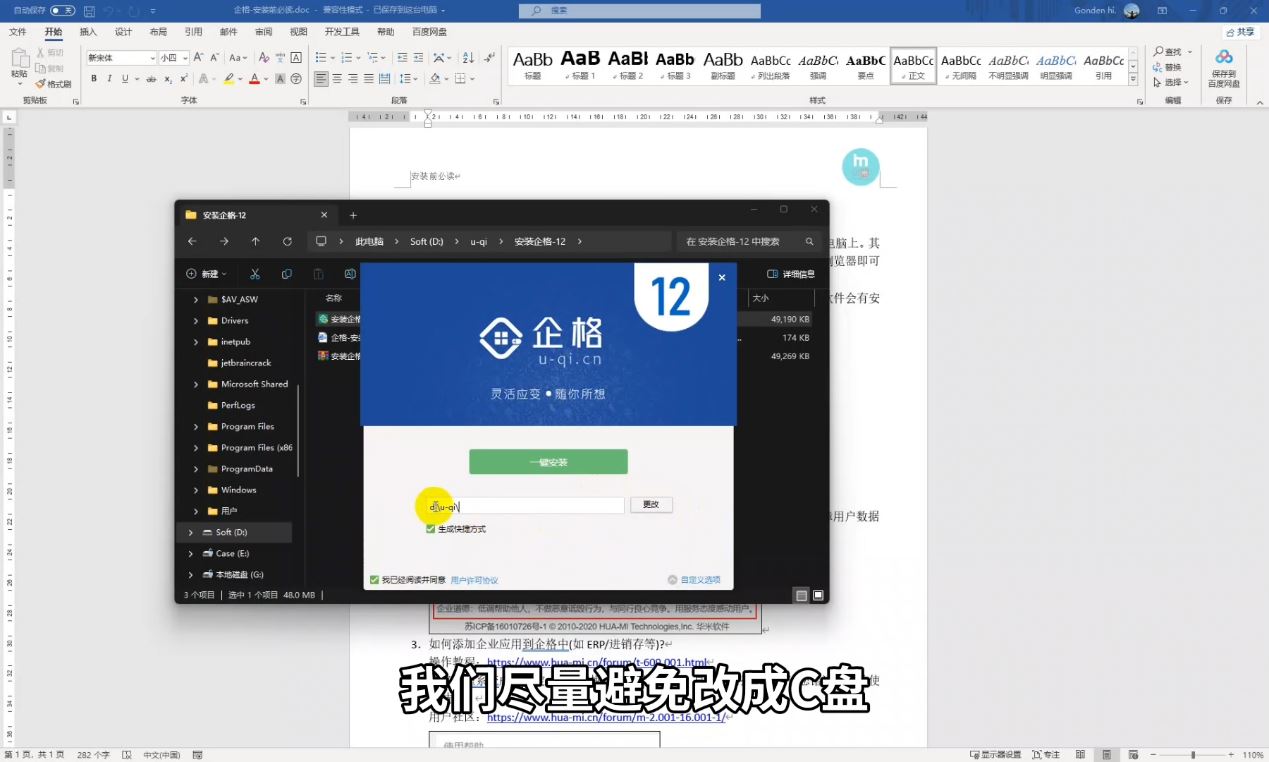The width and height of the screenshot is (1269, 762).
Task: Decrease paragraph indent
Action: (401, 58)
